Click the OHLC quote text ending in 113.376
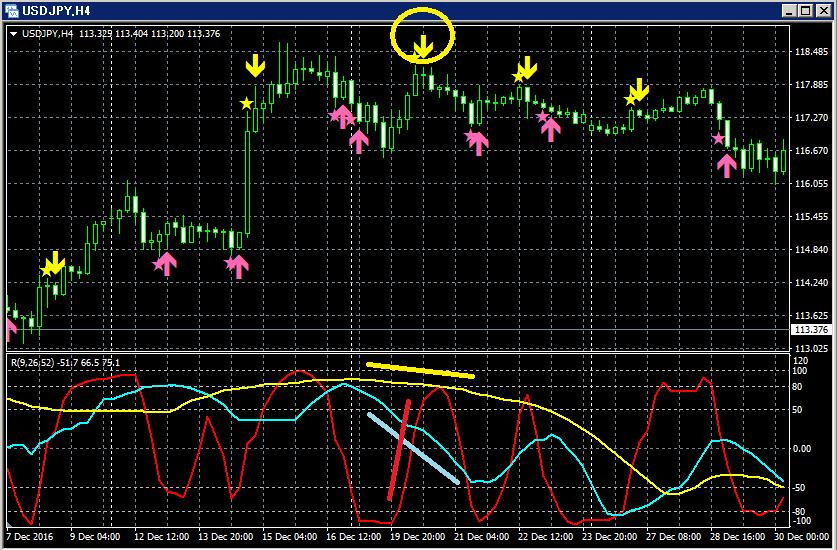837x550 pixels. click(149, 34)
